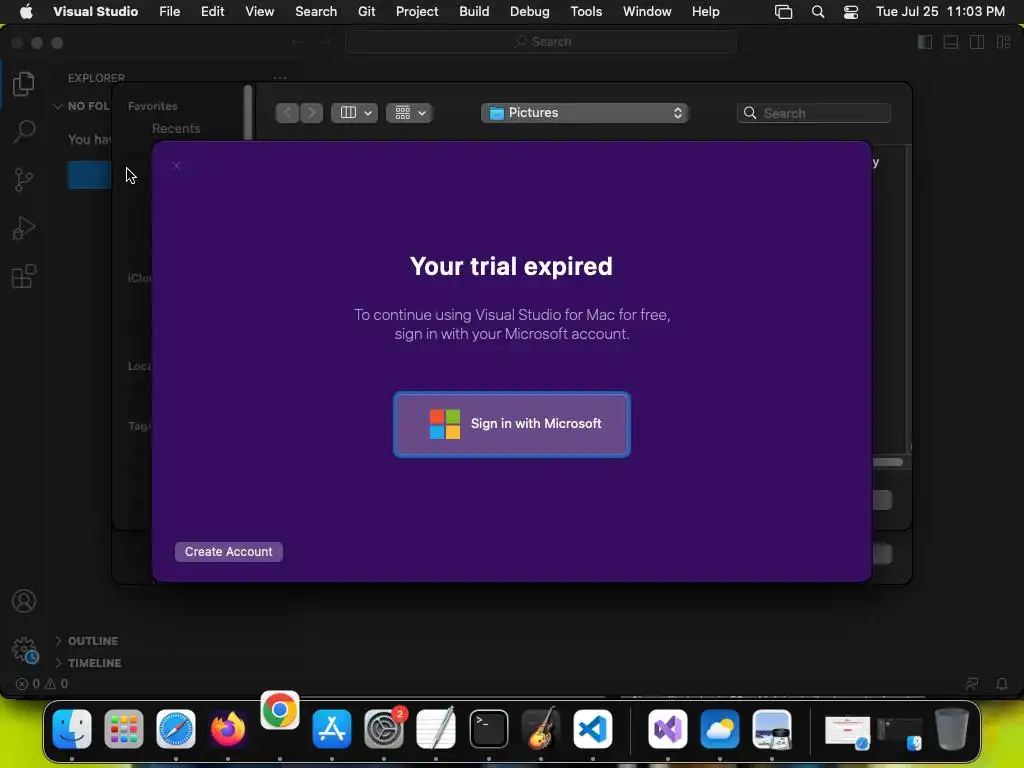The width and height of the screenshot is (1024, 768).
Task: Open the Extensions view icon
Action: coord(24,276)
